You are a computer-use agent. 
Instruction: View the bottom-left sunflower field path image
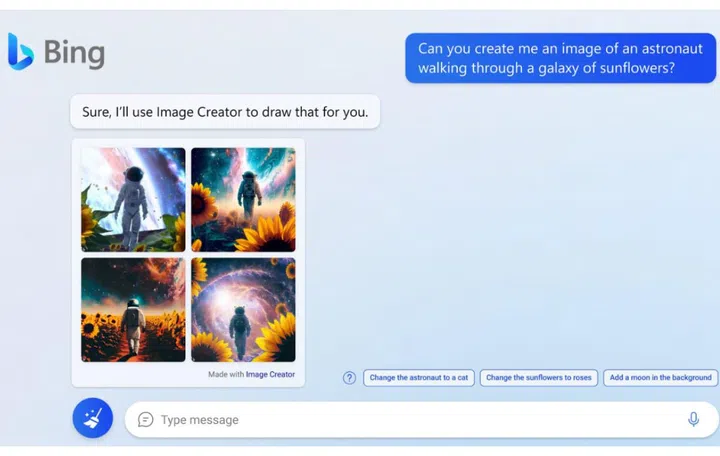(x=133, y=309)
